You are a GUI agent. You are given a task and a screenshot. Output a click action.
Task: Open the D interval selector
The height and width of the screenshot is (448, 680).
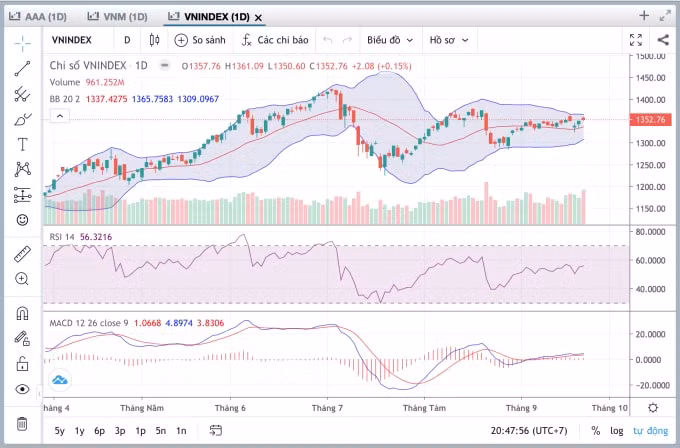pyautogui.click(x=127, y=40)
